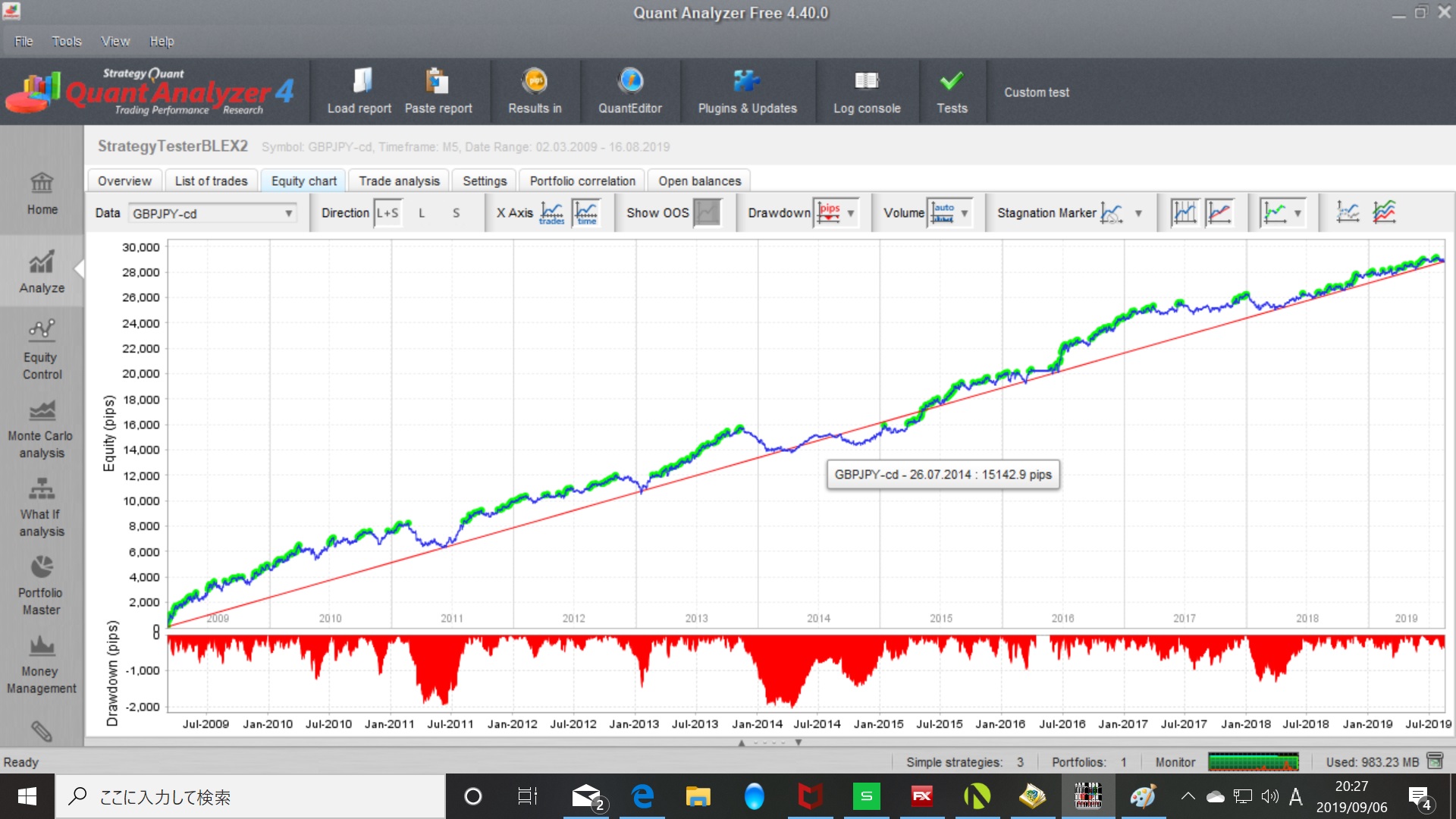The width and height of the screenshot is (1456, 819).
Task: Switch to the Trade analysis tab
Action: pos(399,181)
